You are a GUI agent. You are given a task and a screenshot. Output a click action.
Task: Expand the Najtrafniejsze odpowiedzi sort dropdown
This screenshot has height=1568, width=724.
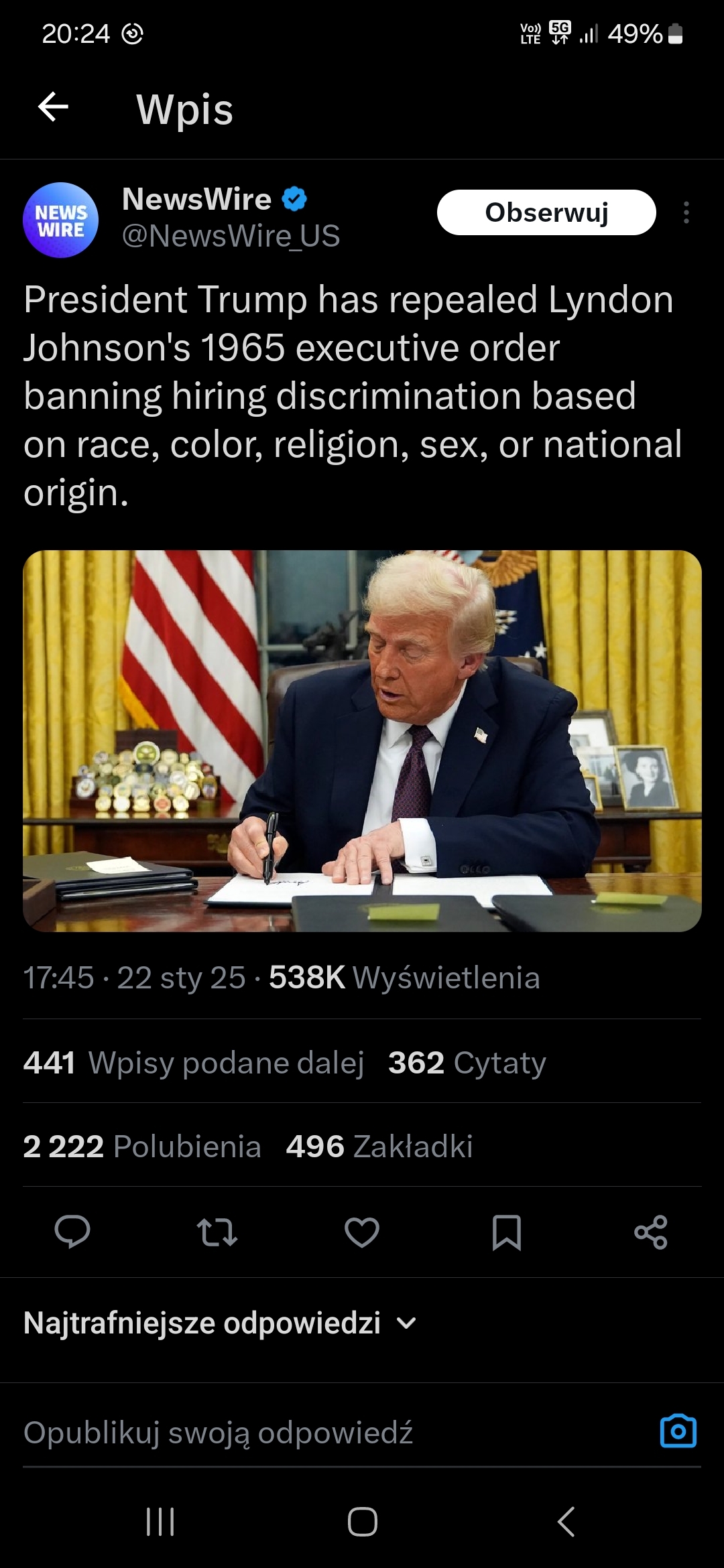220,1323
